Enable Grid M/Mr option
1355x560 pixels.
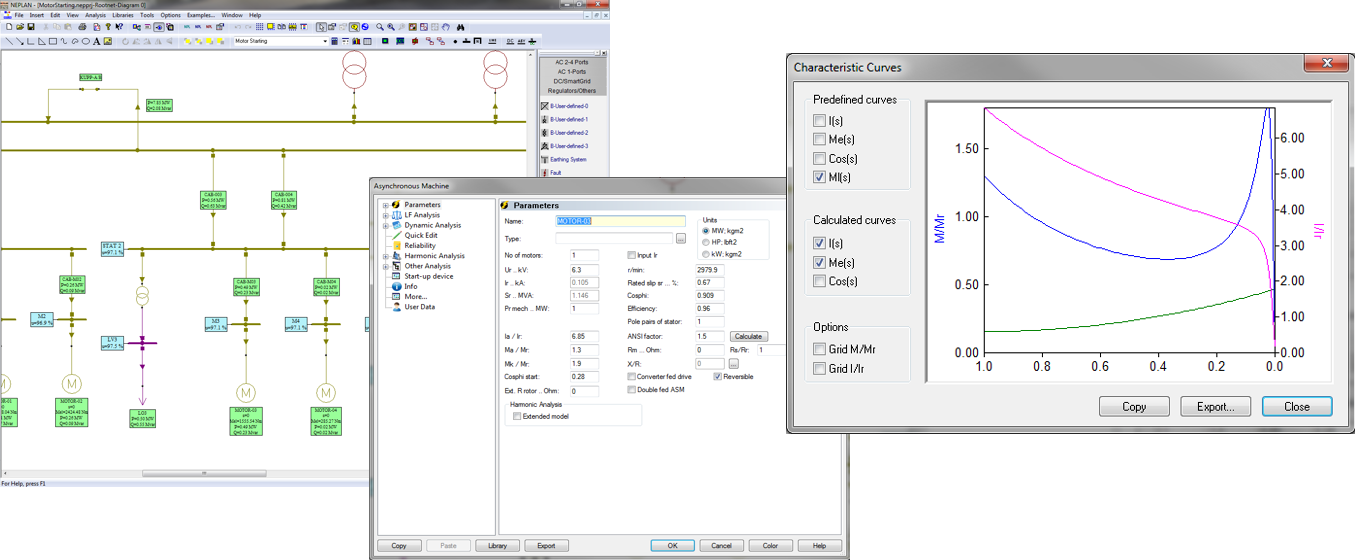pos(821,349)
